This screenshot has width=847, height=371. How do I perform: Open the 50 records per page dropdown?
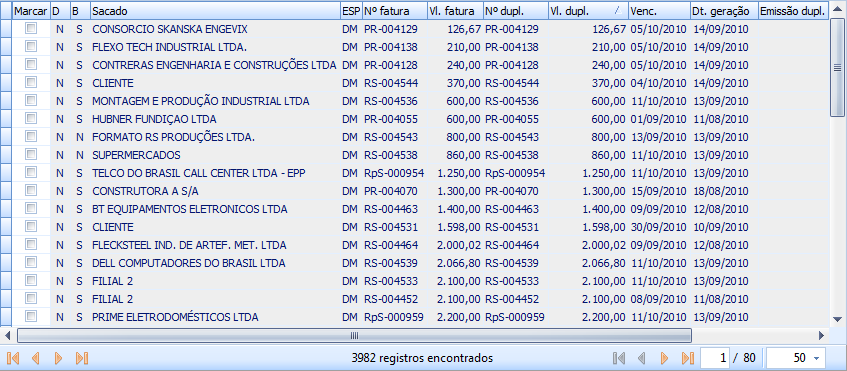click(x=815, y=358)
